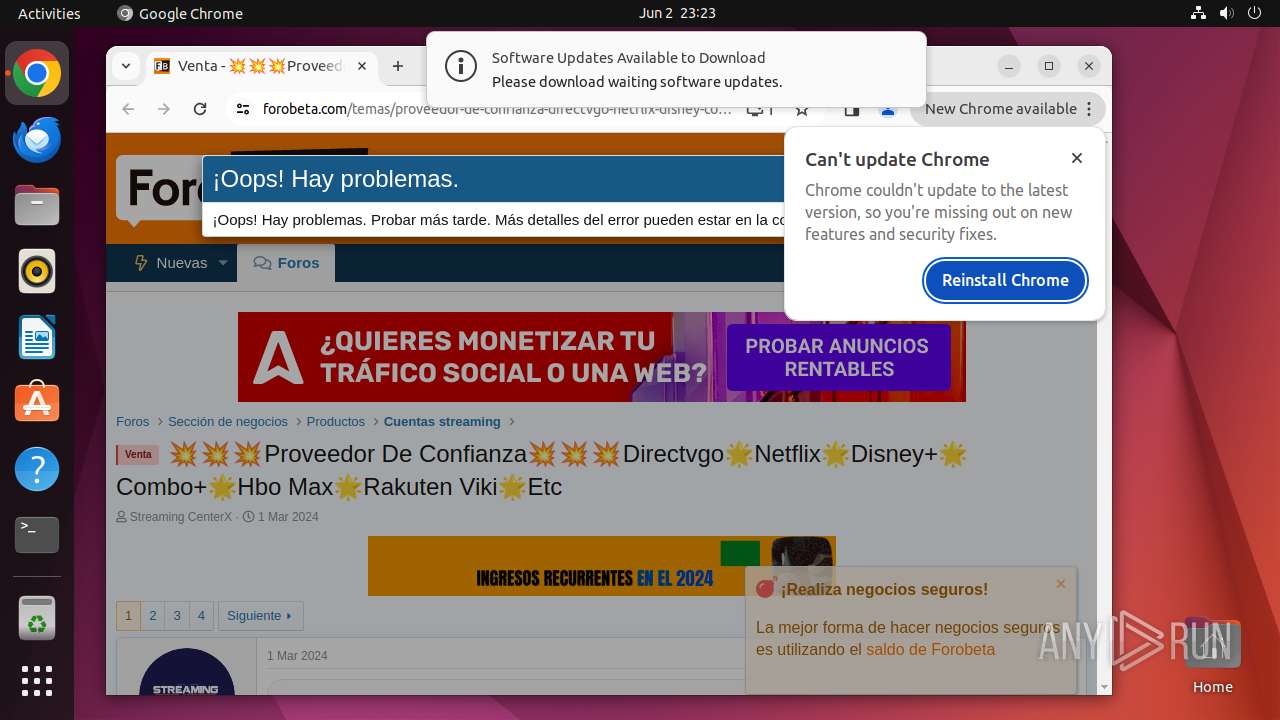Screen dimensions: 1280x720
Task: Open the power icon in system tray
Action: (x=1255, y=13)
